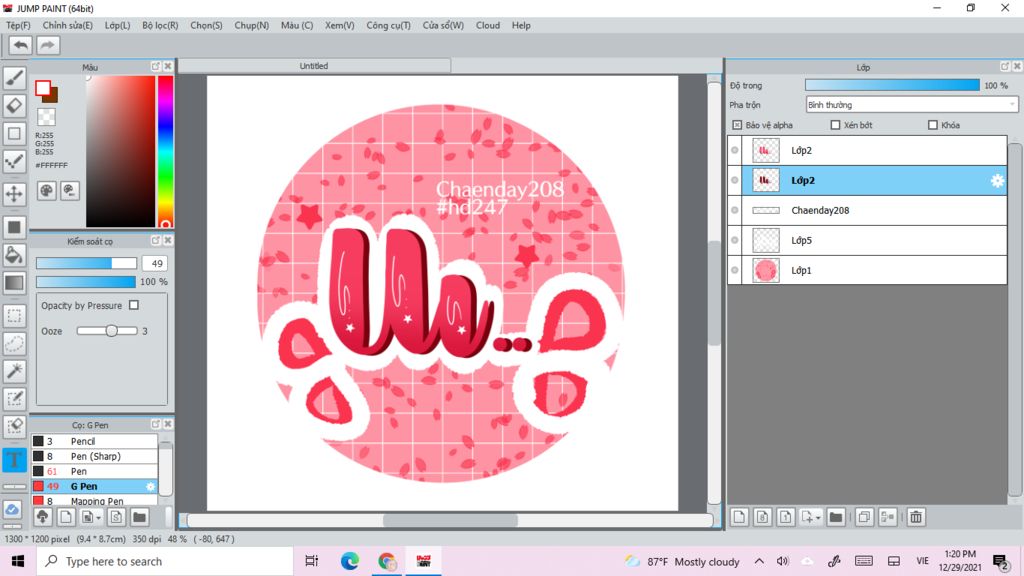
Task: Click the new blank layer icon
Action: tap(739, 517)
